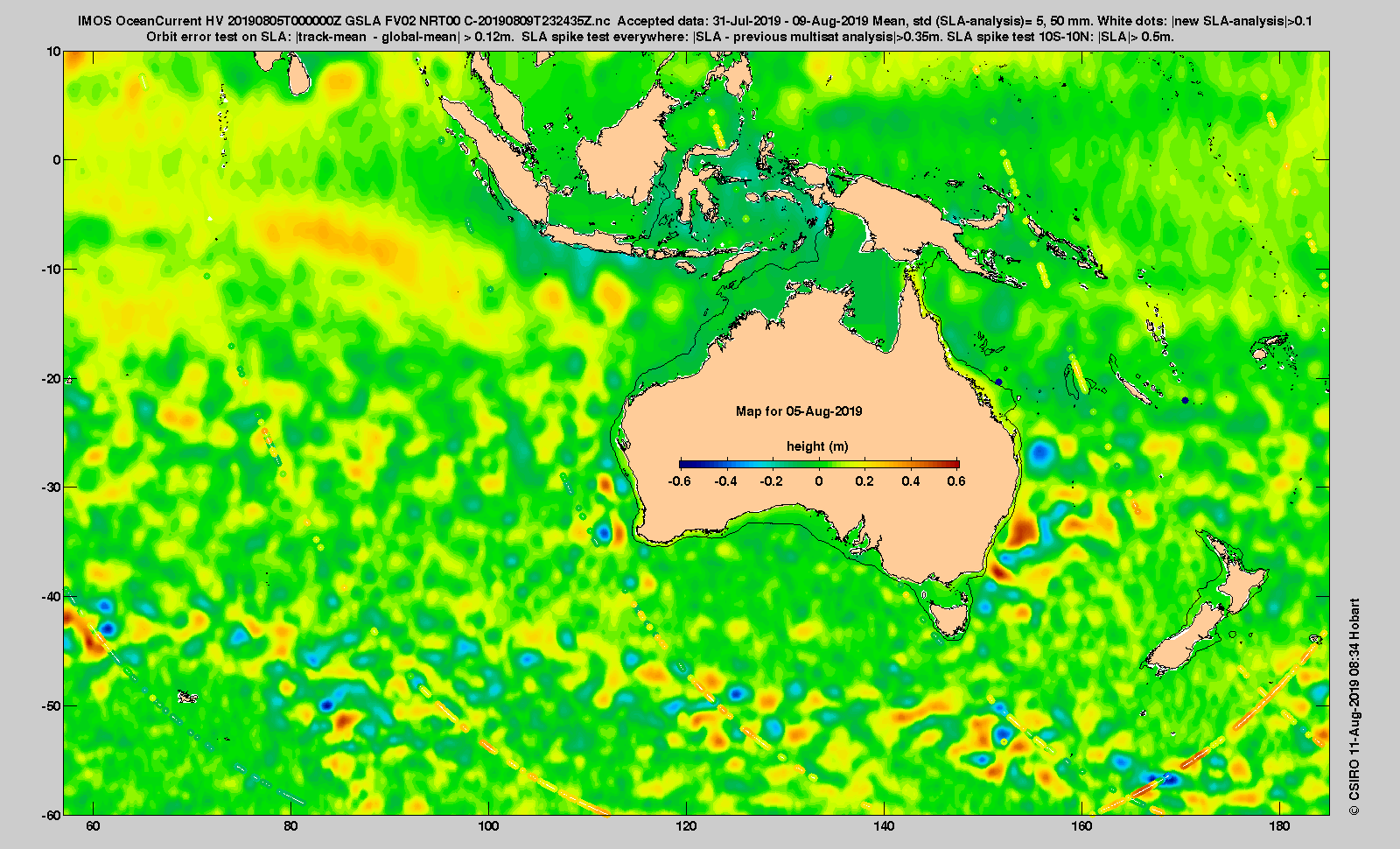Viewport: 1400px width, 849px height.
Task: Click longitude axis label 100
Action: [x=488, y=827]
